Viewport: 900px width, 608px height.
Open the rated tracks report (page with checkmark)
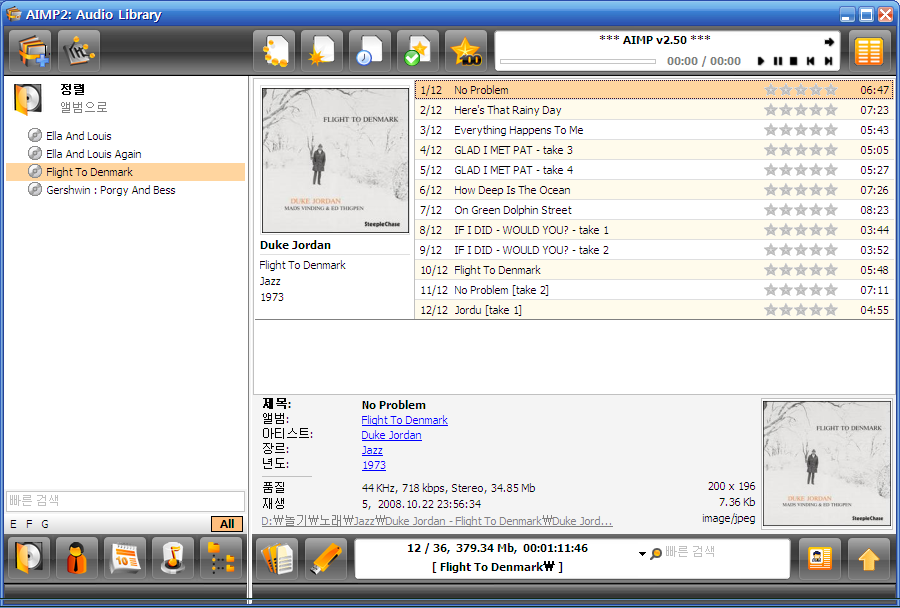pos(418,51)
